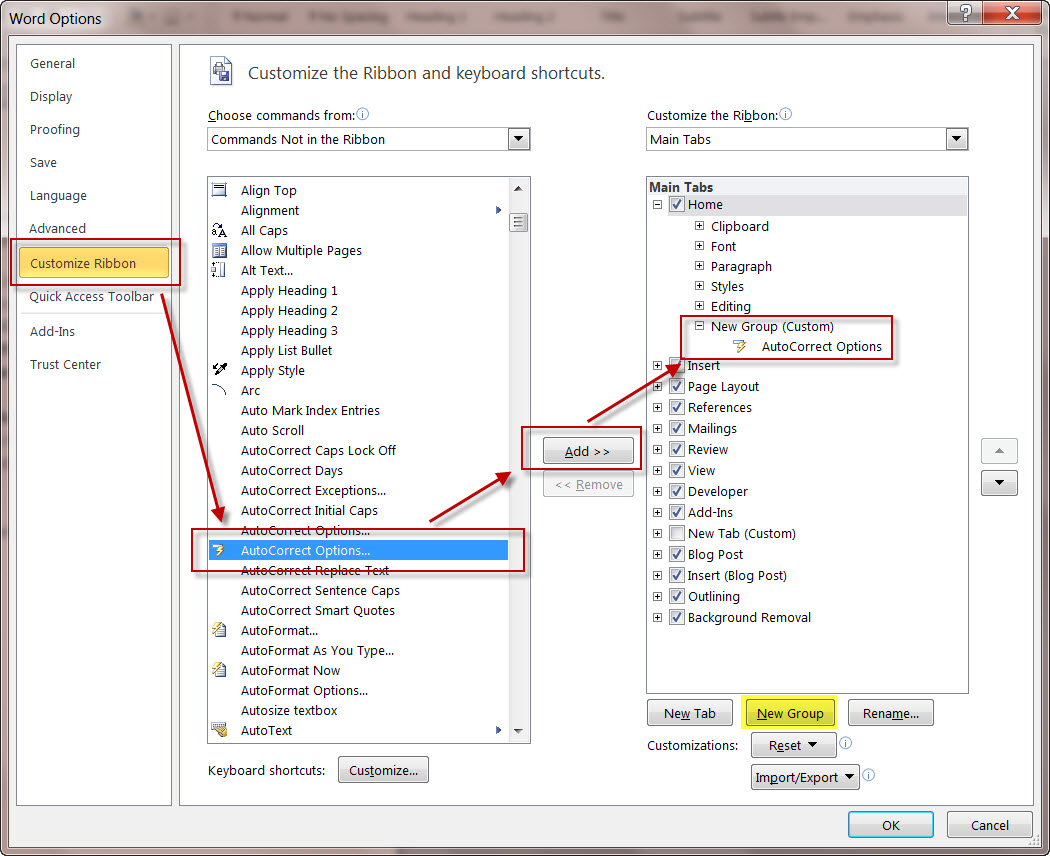The image size is (1050, 856).
Task: Open the Import/Export dropdown
Action: (x=805, y=777)
